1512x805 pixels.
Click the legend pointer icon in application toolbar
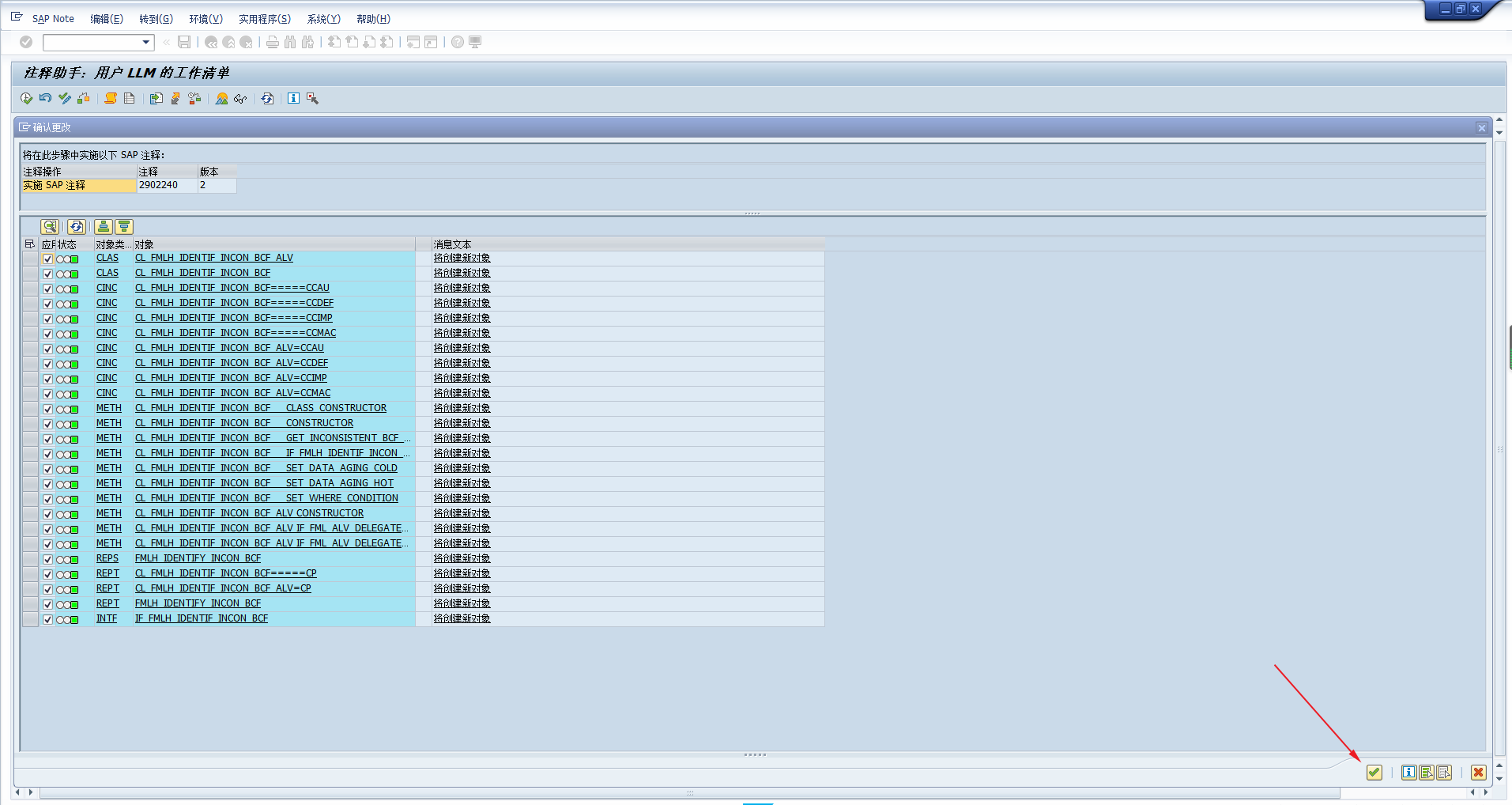pos(313,98)
